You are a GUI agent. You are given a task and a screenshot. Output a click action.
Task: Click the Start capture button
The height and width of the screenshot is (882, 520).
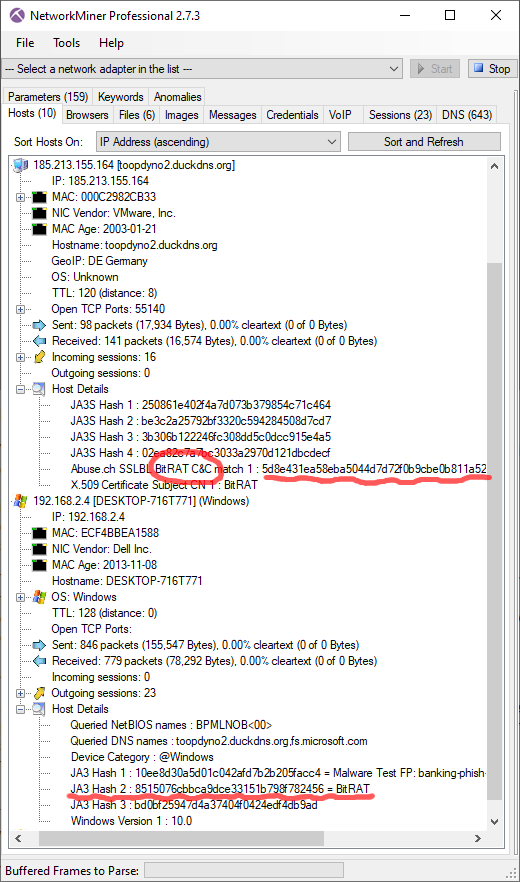pyautogui.click(x=435, y=69)
